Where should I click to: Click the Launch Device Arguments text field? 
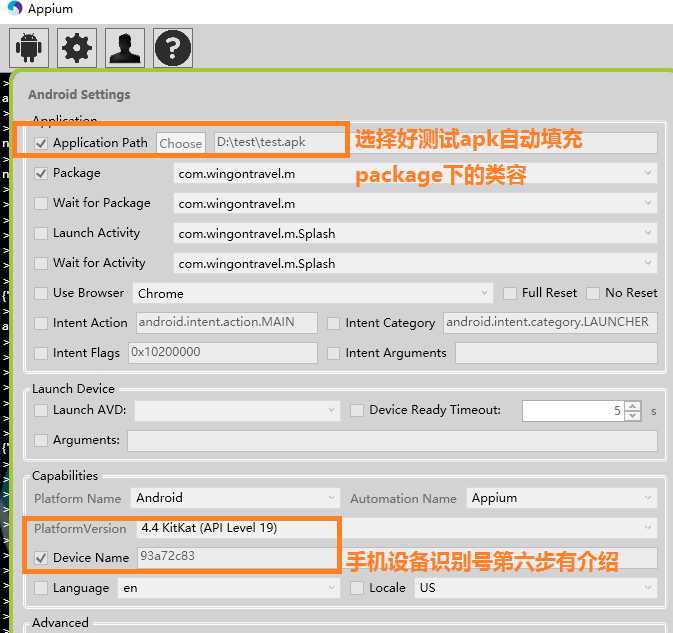pyautogui.click(x=392, y=441)
